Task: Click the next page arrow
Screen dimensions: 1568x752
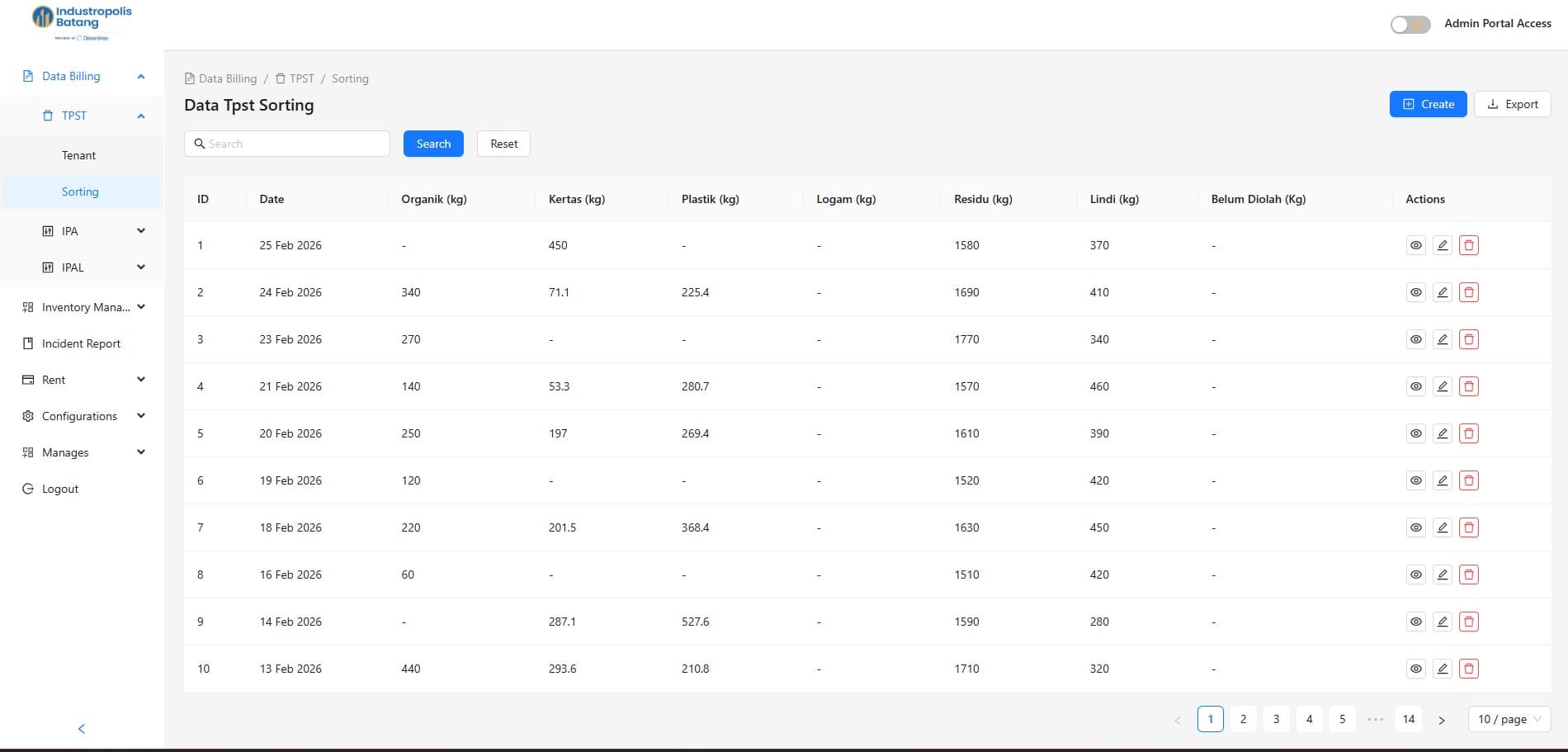Action: coord(1442,720)
